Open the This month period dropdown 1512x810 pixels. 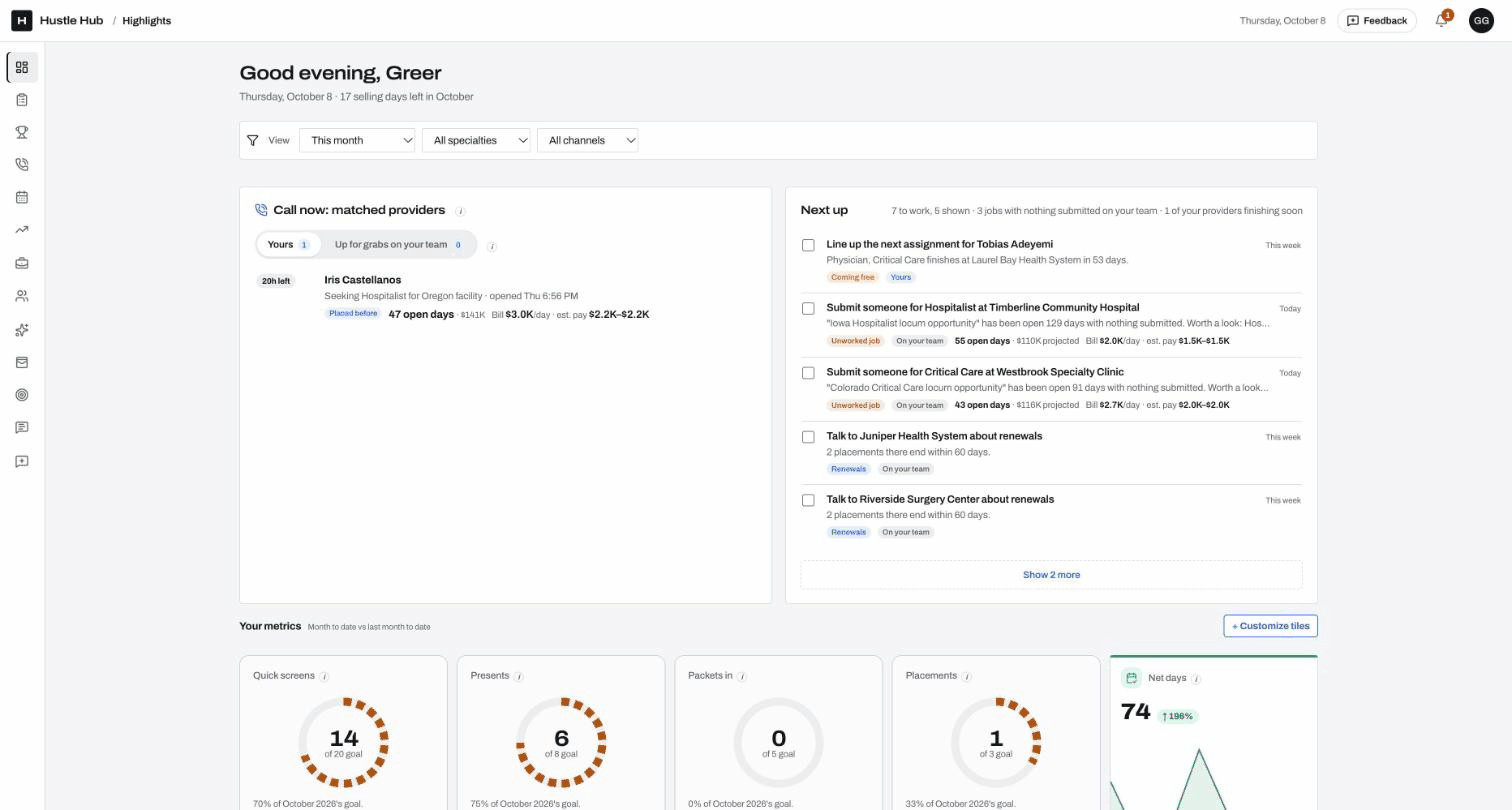pos(357,140)
